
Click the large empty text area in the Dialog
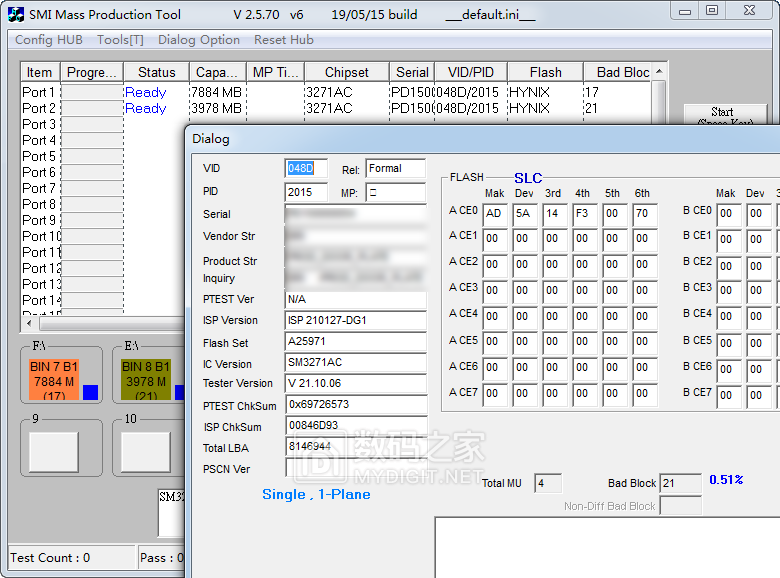(x=607, y=548)
